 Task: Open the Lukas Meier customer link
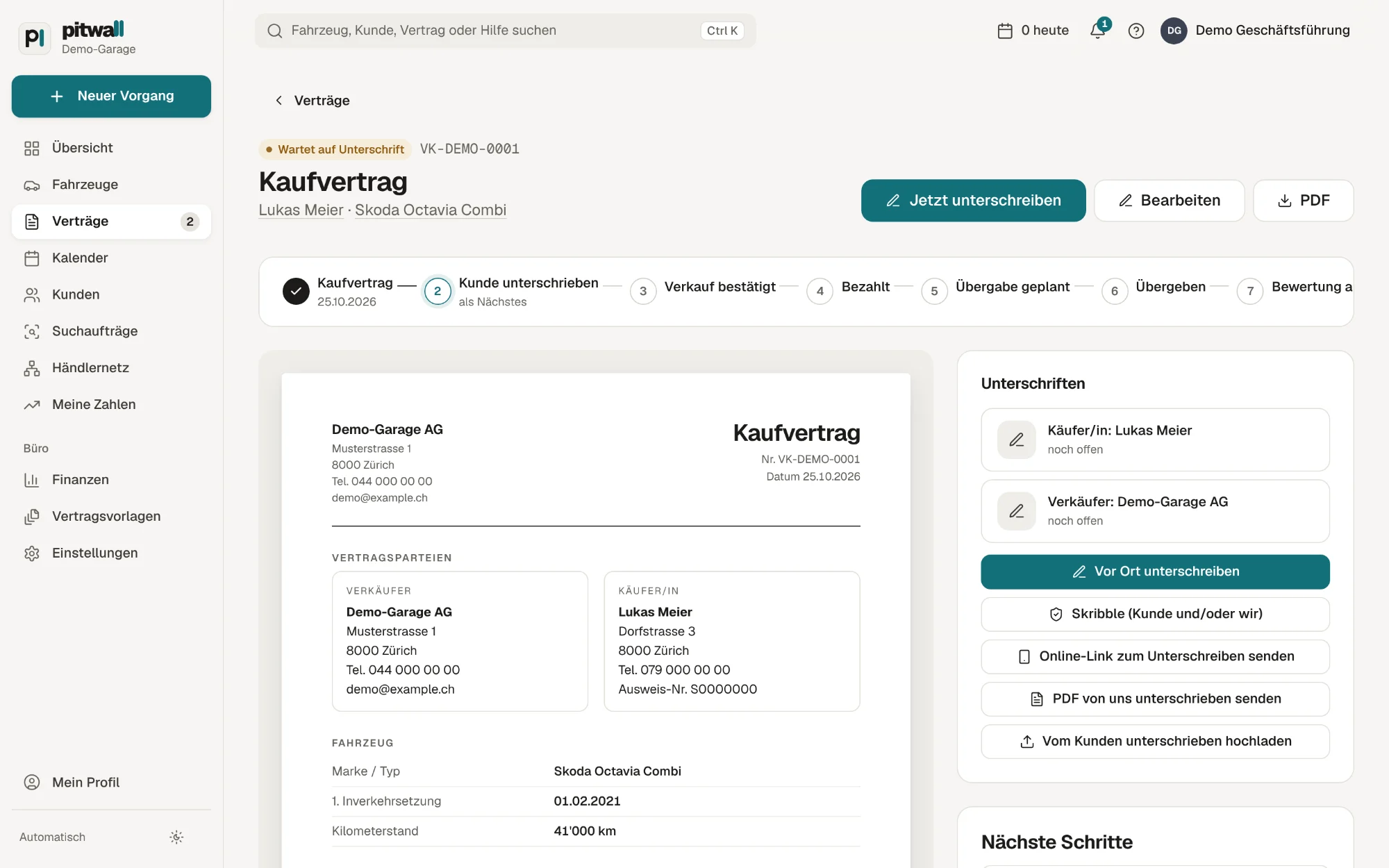point(301,210)
